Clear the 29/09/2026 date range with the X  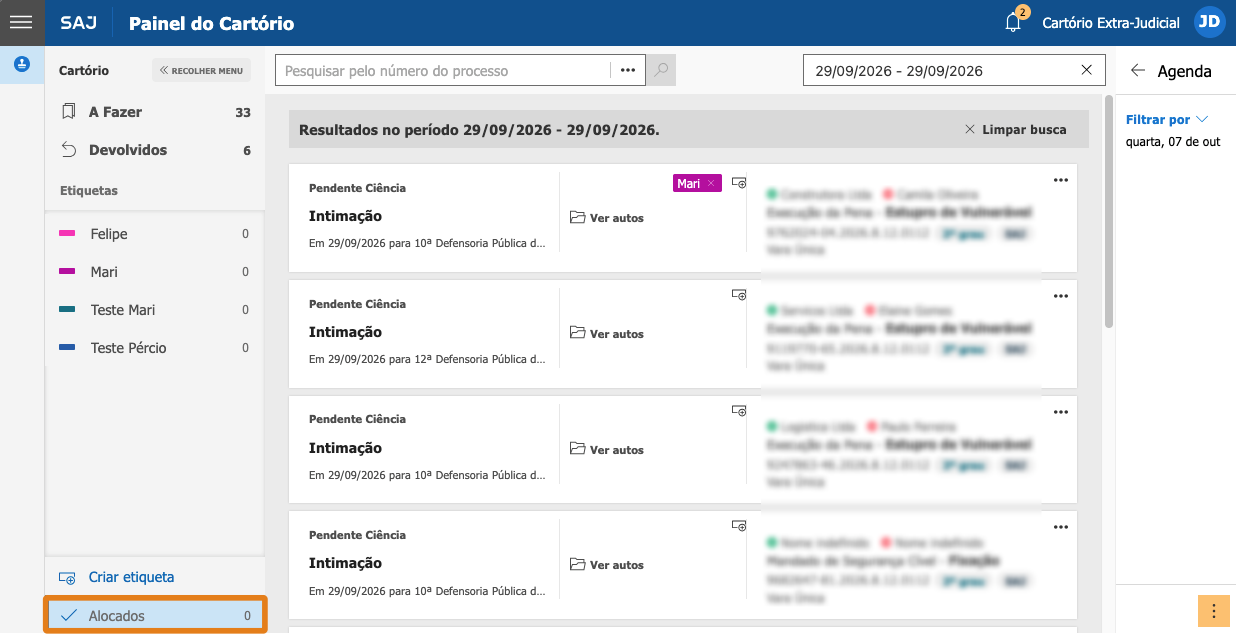click(1087, 70)
